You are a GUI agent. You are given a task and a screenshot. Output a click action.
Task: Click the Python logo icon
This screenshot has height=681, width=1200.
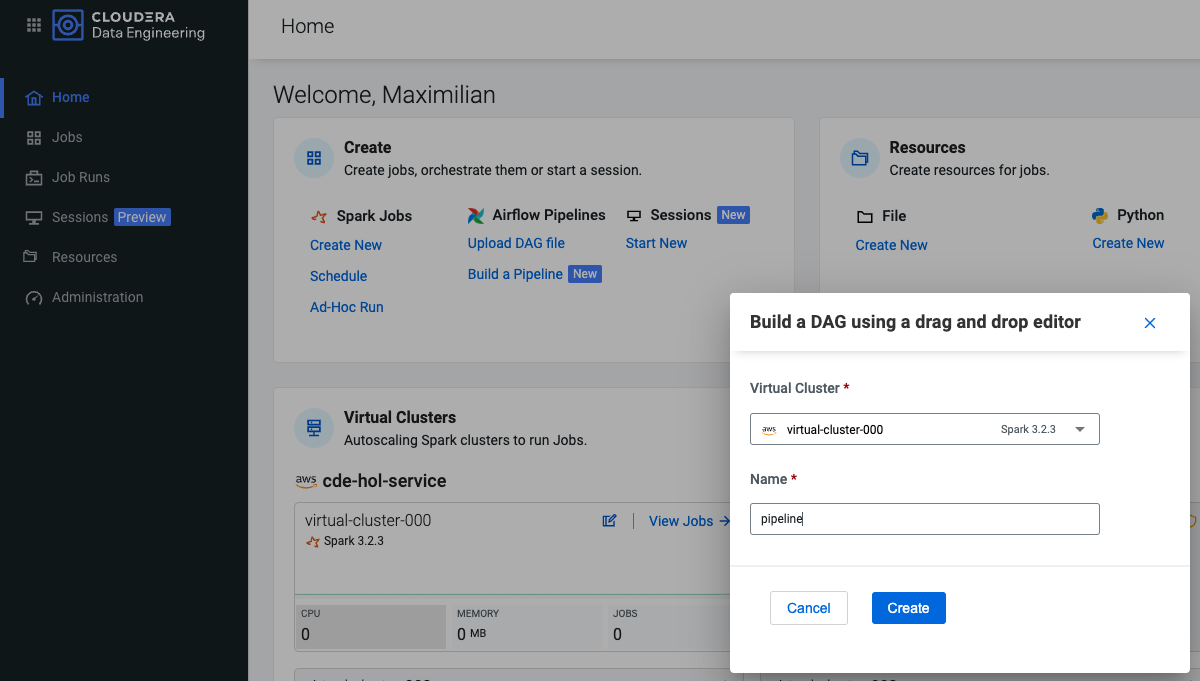pos(1101,215)
